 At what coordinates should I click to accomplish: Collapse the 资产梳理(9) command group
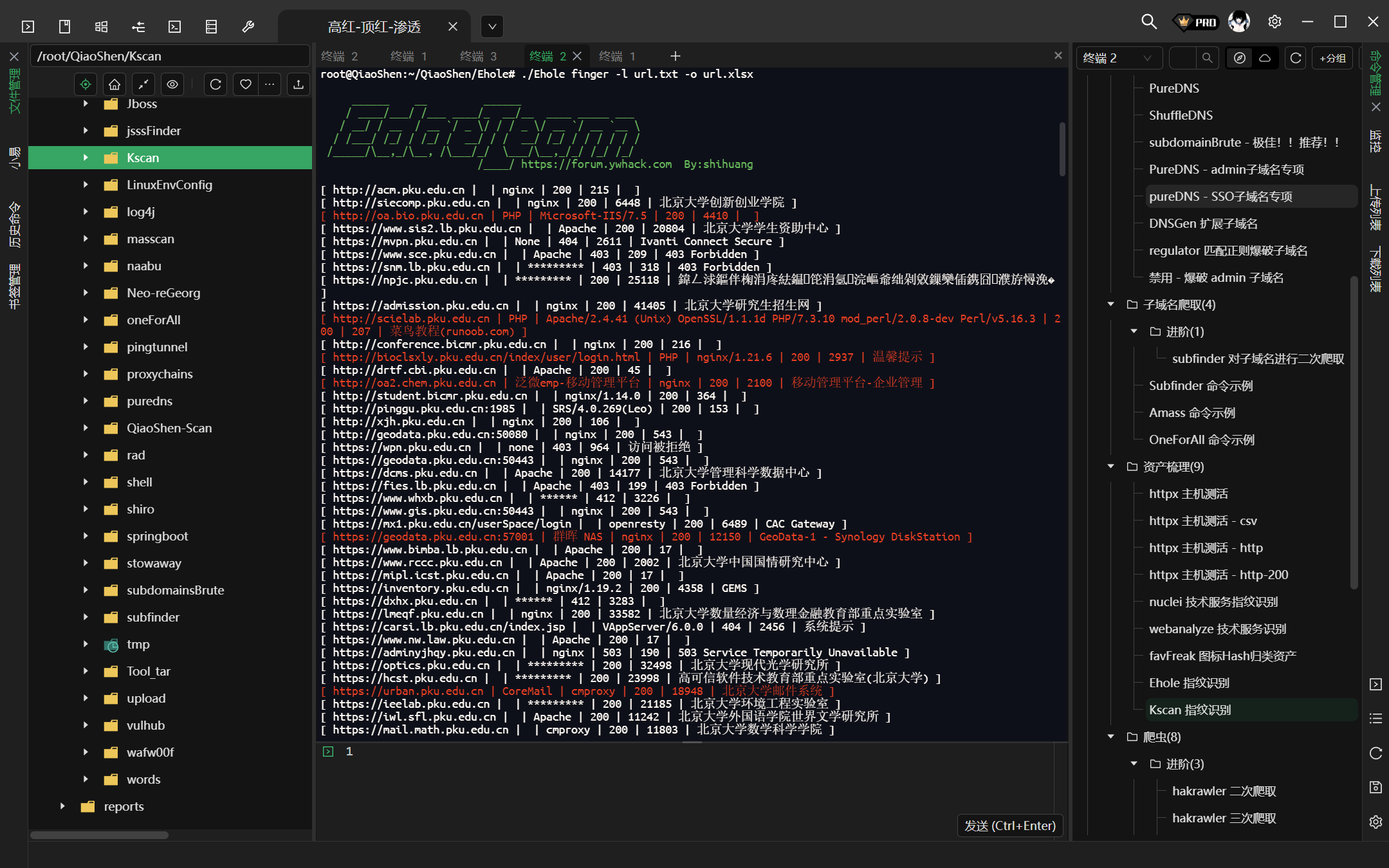(1110, 466)
